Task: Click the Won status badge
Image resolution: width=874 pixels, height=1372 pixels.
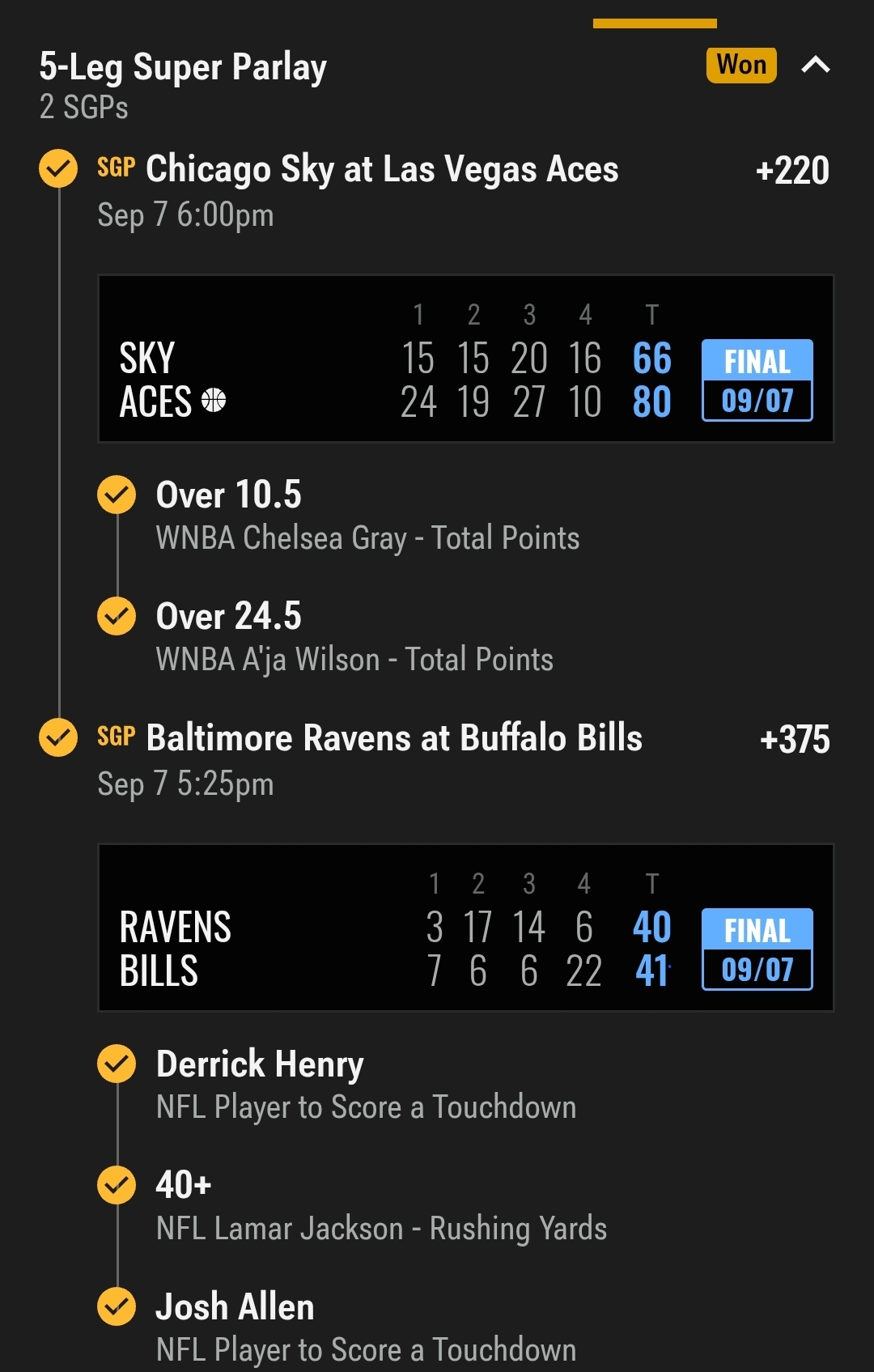Action: 741,65
